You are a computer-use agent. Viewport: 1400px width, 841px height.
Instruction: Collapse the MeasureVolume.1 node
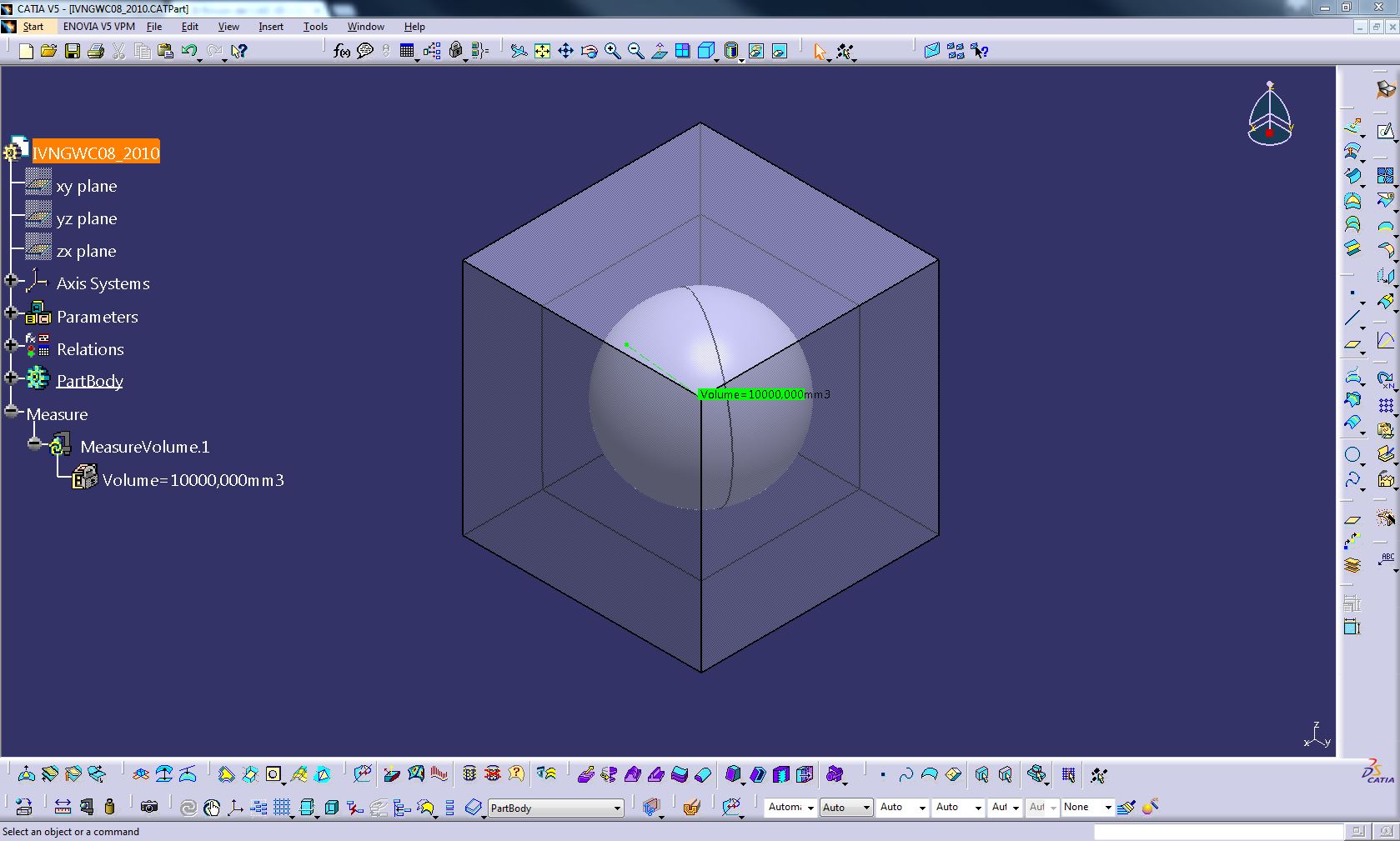[34, 443]
